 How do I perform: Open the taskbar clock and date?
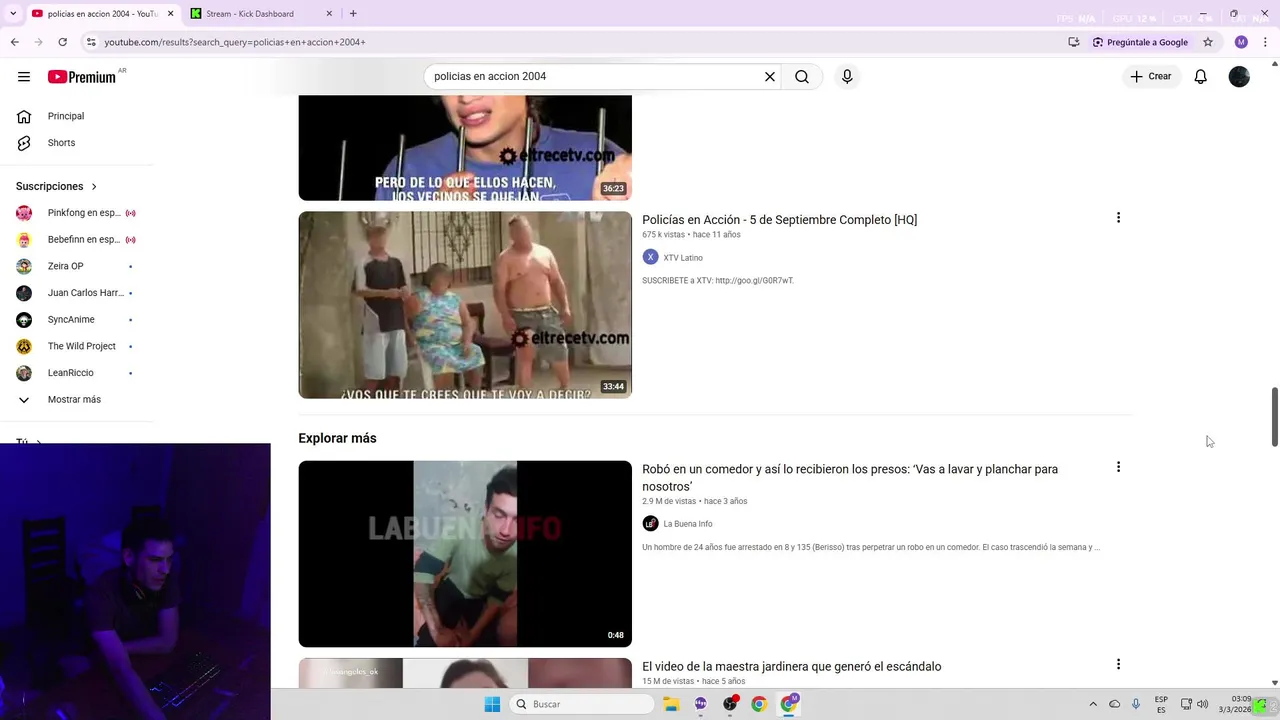click(1234, 704)
